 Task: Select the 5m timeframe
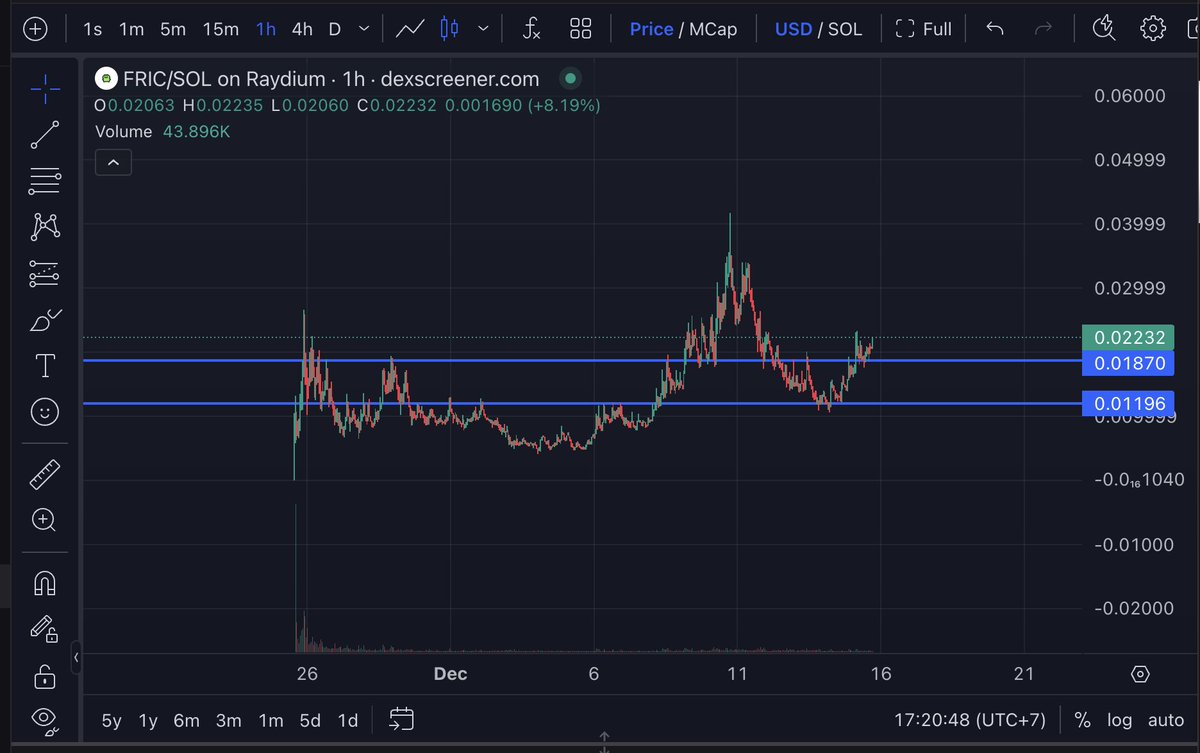tap(173, 29)
